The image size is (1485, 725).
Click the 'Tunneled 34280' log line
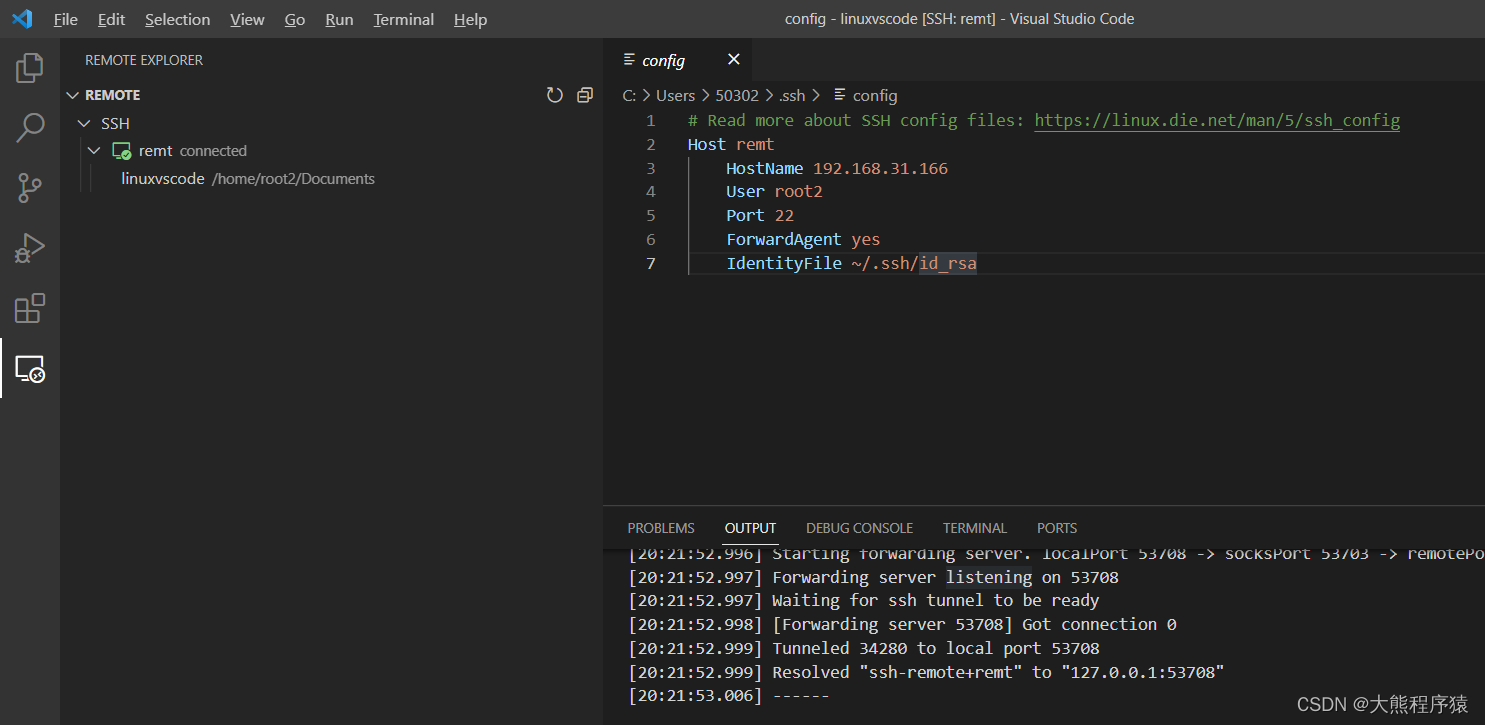coord(863,648)
